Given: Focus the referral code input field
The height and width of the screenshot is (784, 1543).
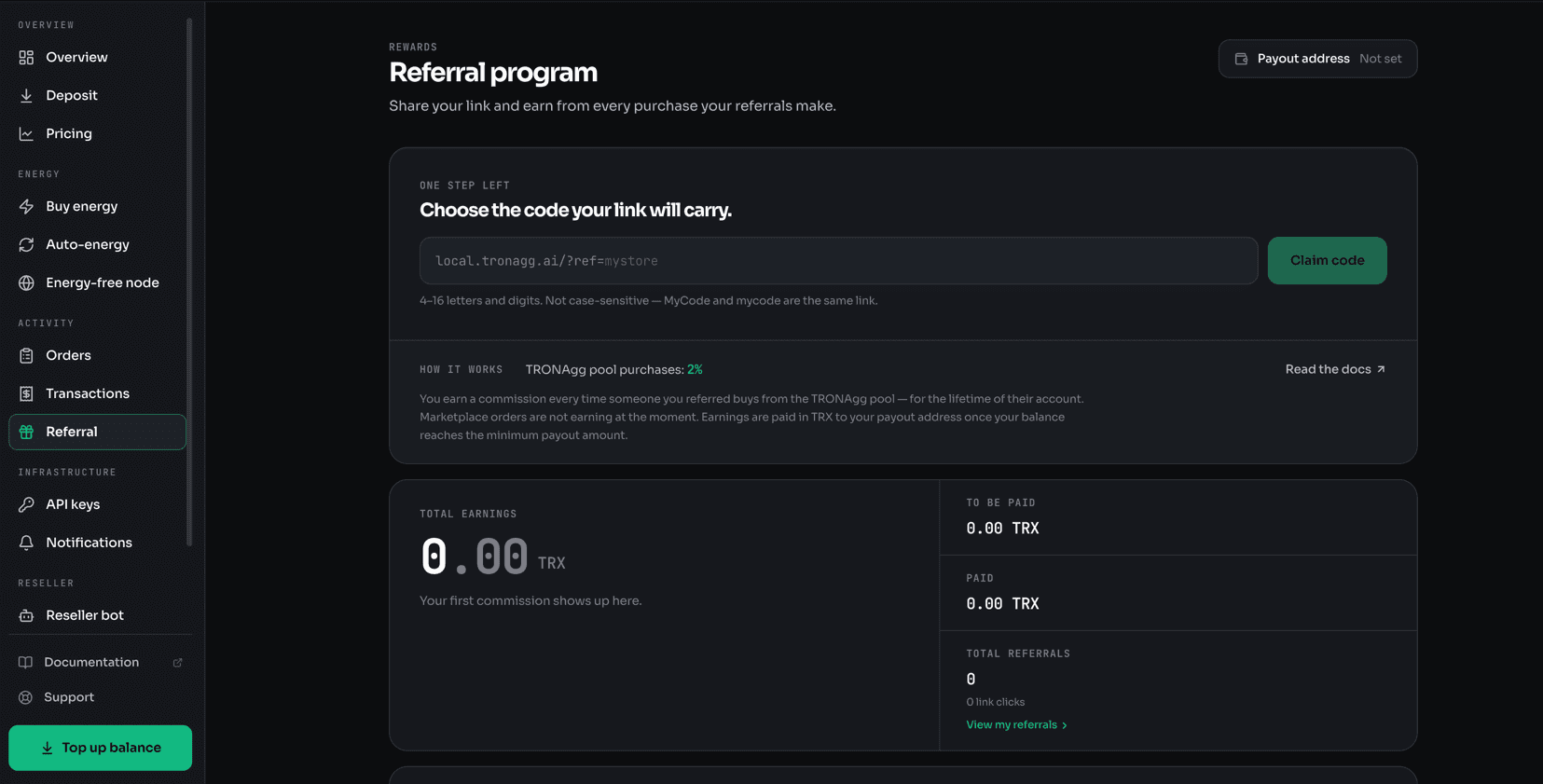Looking at the screenshot, I should (838, 261).
